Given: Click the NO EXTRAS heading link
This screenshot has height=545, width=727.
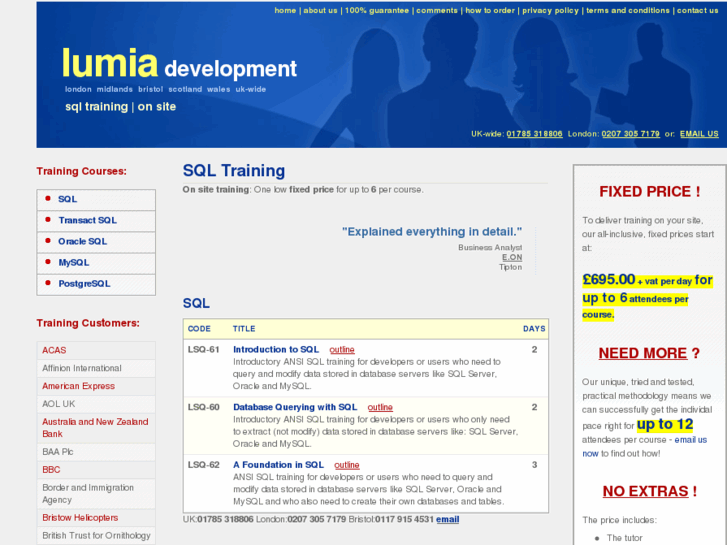Looking at the screenshot, I should tap(645, 491).
